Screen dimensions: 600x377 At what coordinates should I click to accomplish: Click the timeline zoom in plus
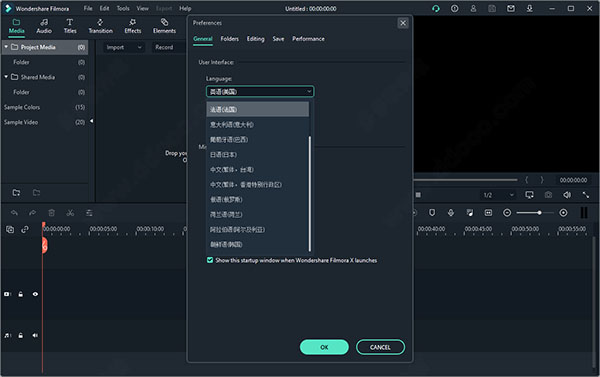563,212
